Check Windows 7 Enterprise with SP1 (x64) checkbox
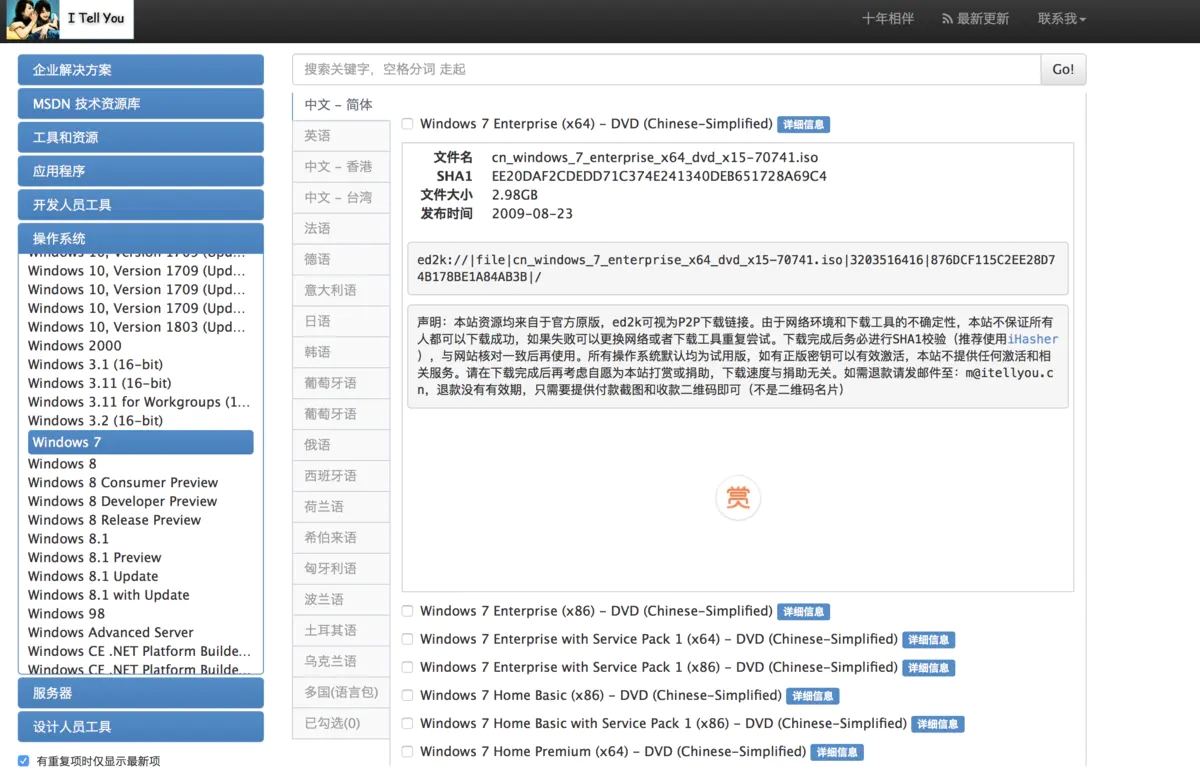Viewport: 1200px width, 773px height. [407, 639]
